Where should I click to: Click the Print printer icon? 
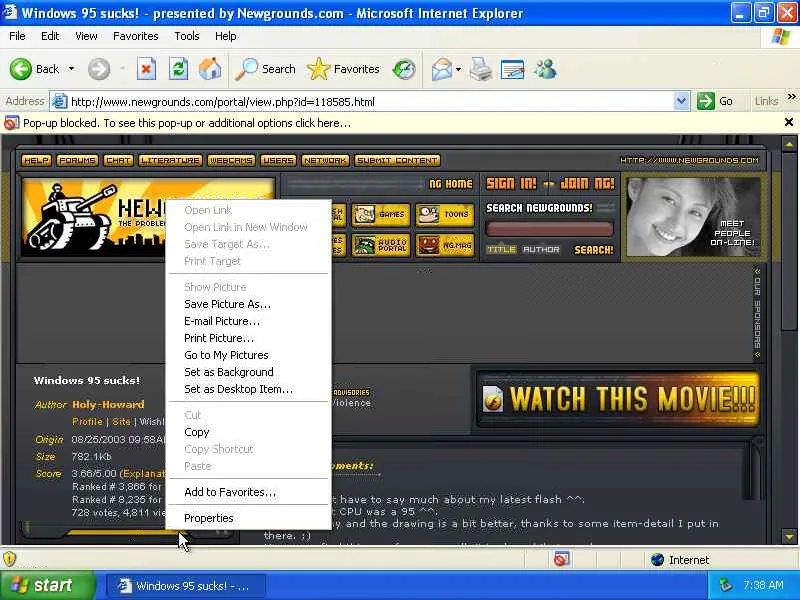[x=481, y=69]
